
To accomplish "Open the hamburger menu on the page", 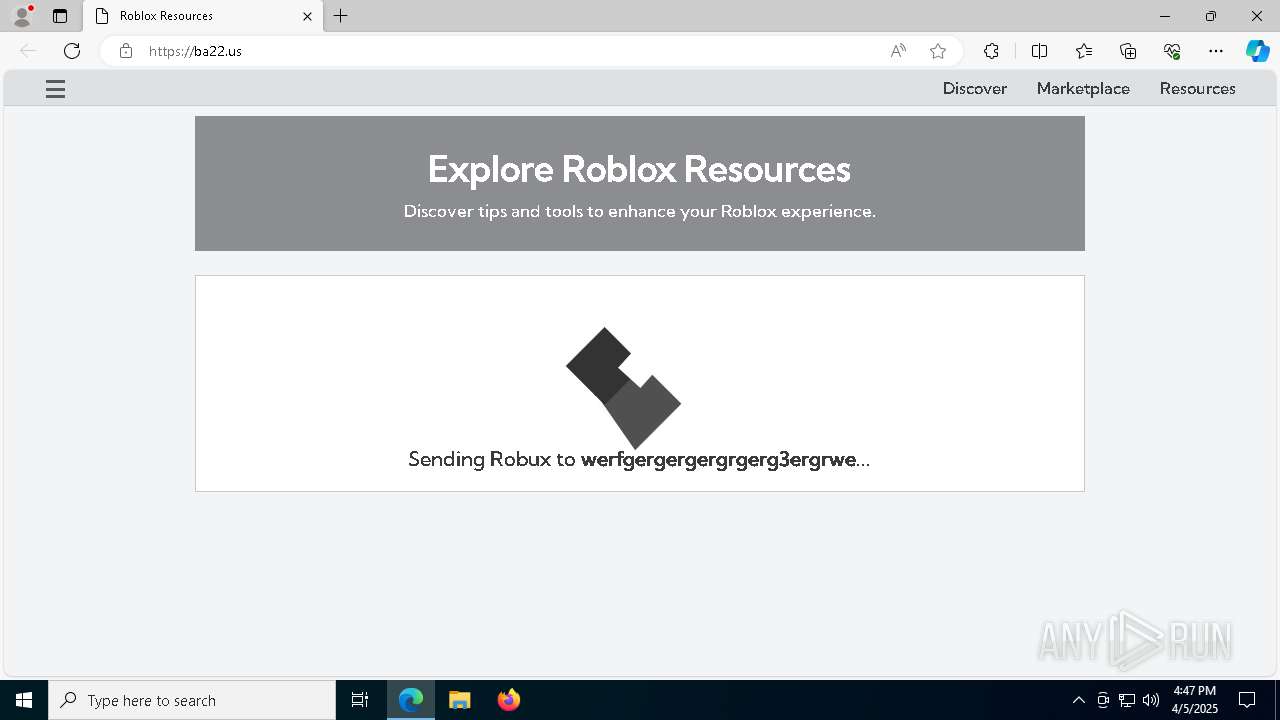I will [x=55, y=89].
